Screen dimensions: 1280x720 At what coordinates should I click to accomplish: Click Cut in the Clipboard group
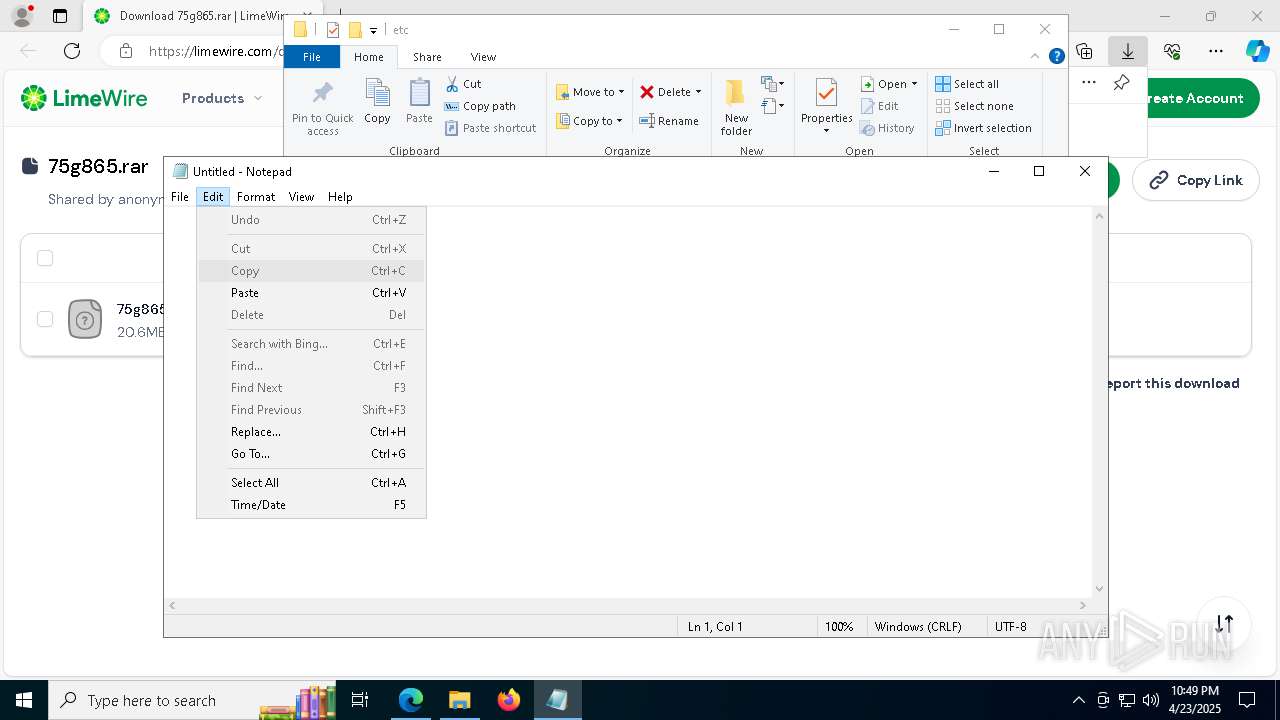coord(463,84)
